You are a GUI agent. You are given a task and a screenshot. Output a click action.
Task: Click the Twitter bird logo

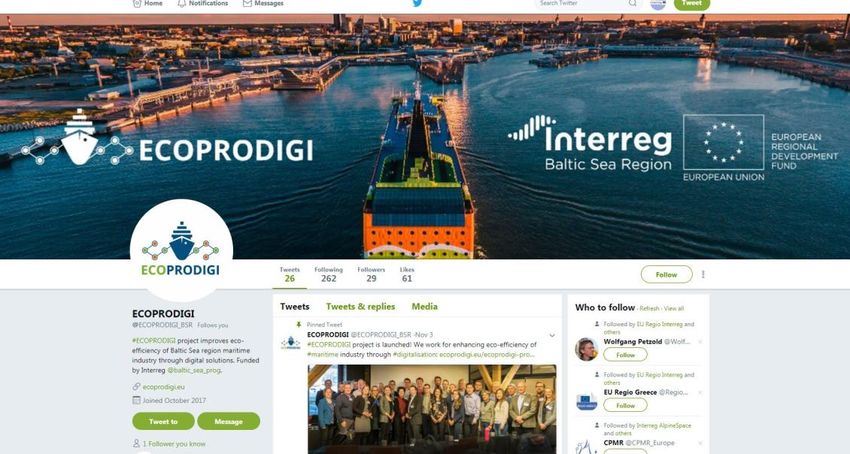(417, 3)
